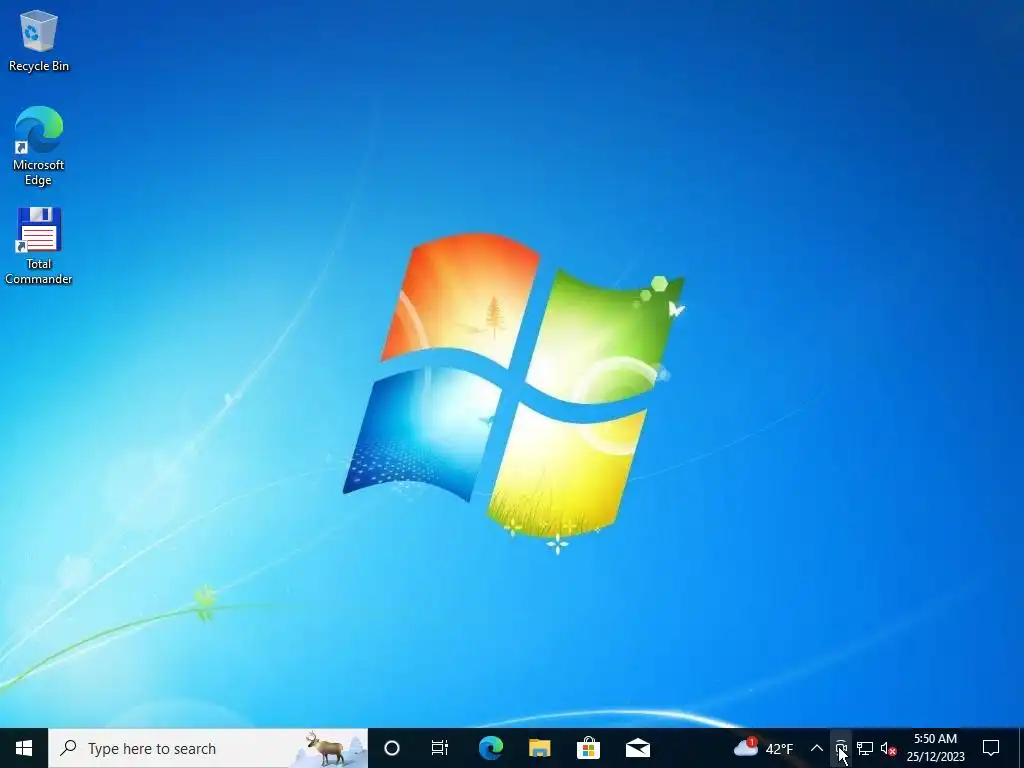
Task: Open the Mail app on the taskbar
Action: click(x=637, y=748)
